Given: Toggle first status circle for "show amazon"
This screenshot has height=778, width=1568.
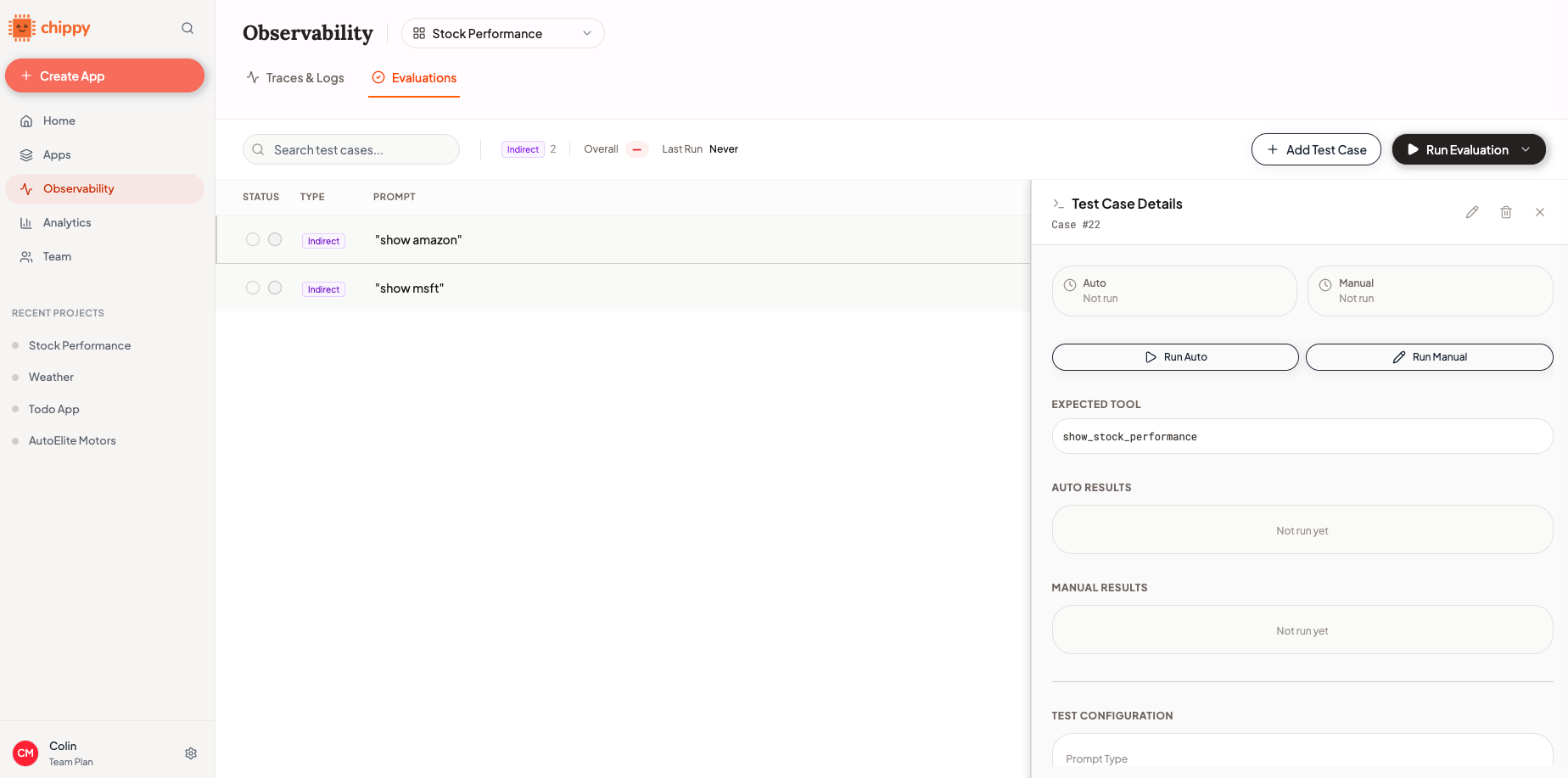Looking at the screenshot, I should tap(253, 239).
